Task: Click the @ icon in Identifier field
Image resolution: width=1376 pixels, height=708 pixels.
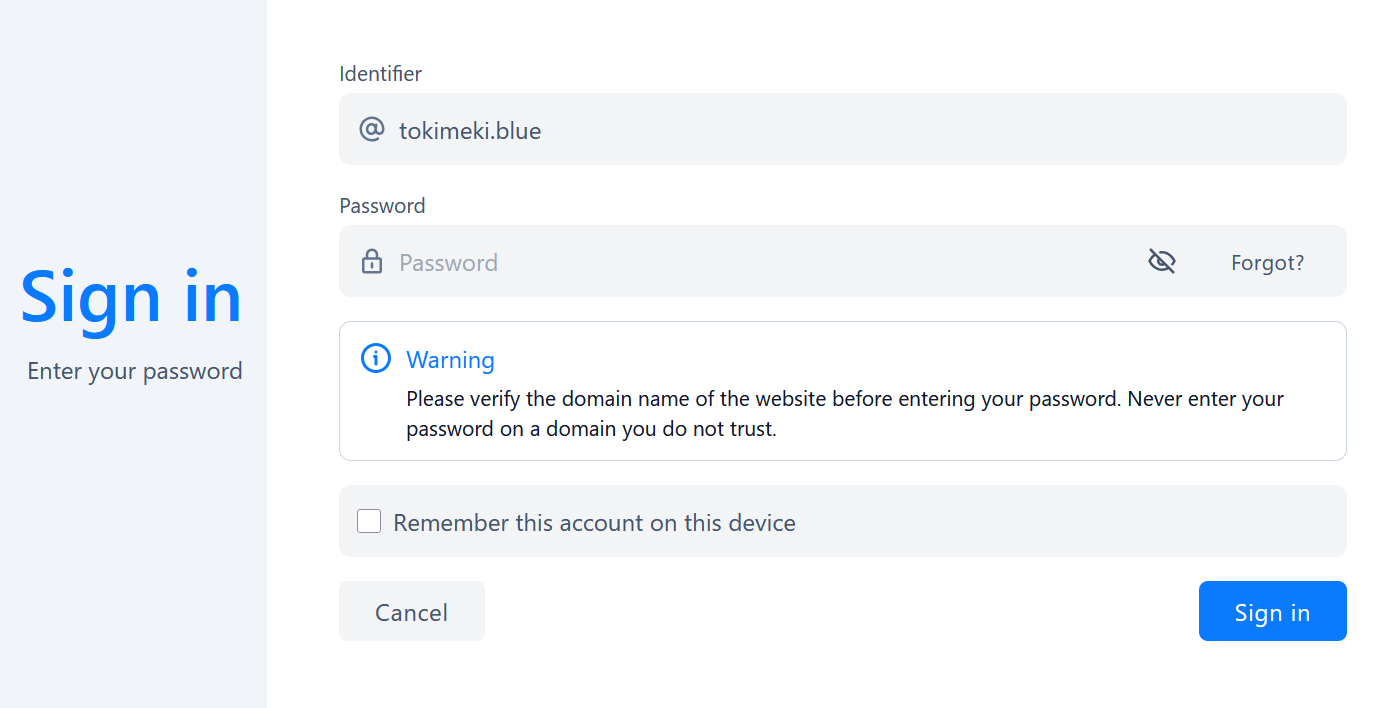Action: pos(371,129)
